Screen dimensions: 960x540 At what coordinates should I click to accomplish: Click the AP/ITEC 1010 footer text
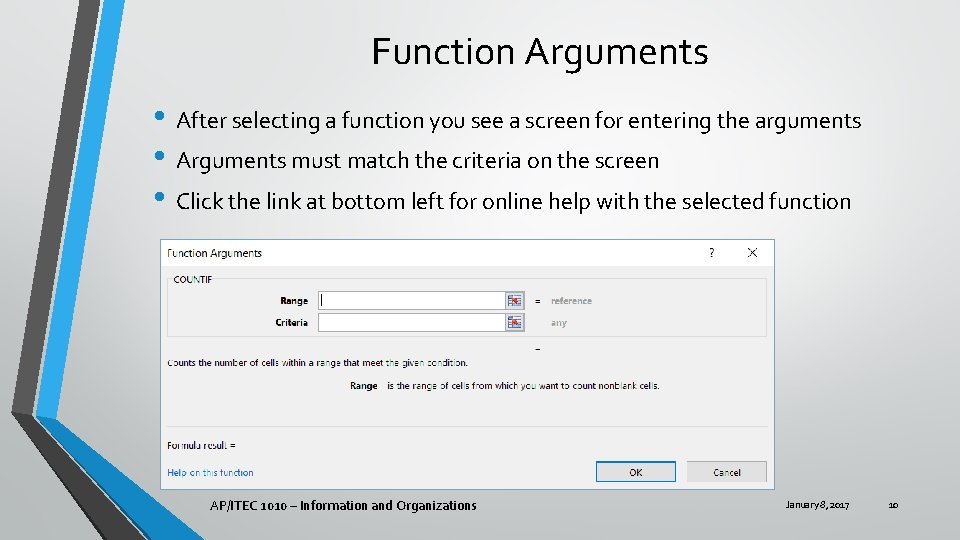click(343, 506)
